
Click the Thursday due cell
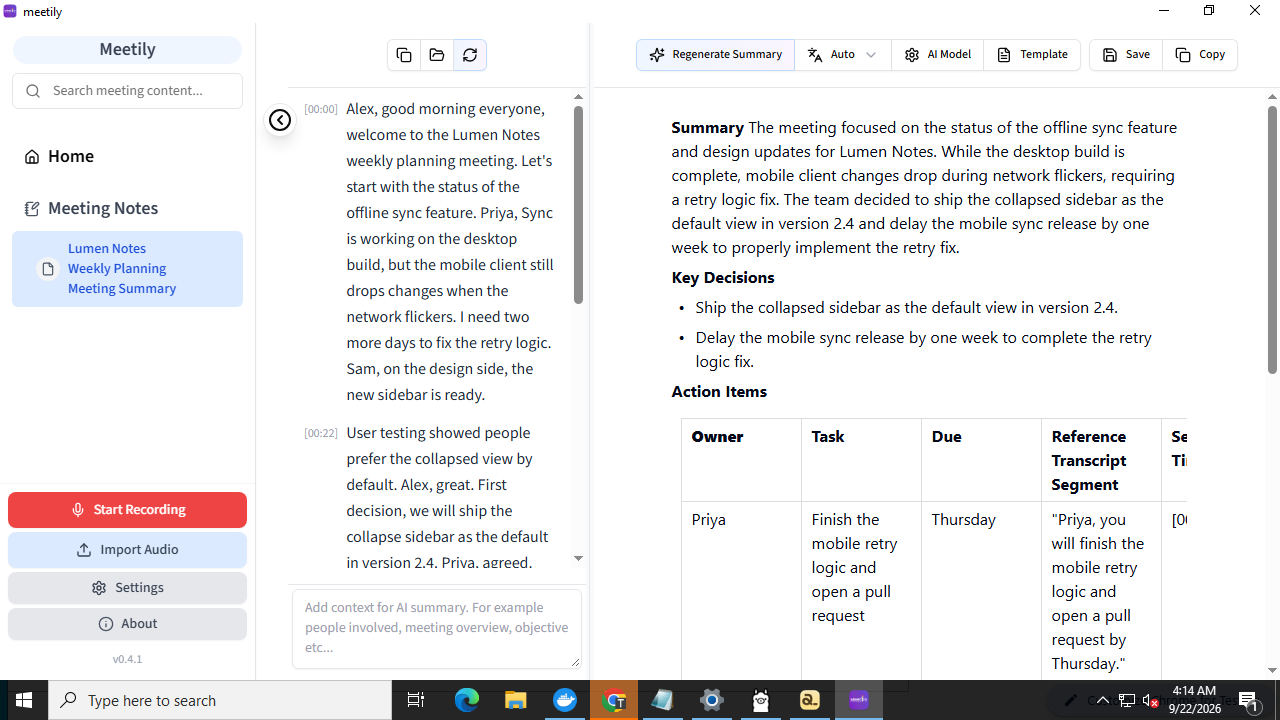(x=981, y=592)
